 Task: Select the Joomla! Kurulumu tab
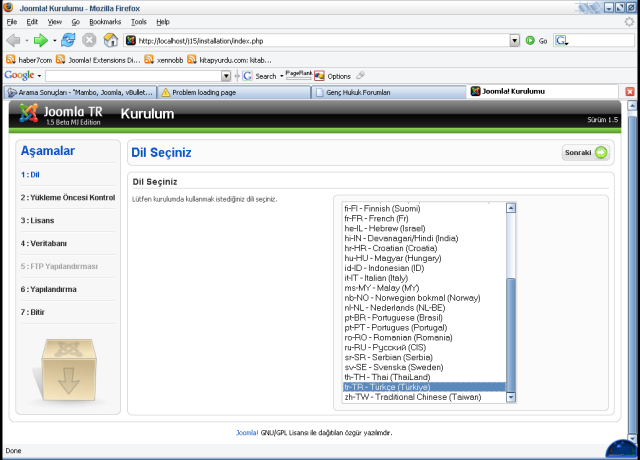[x=543, y=91]
